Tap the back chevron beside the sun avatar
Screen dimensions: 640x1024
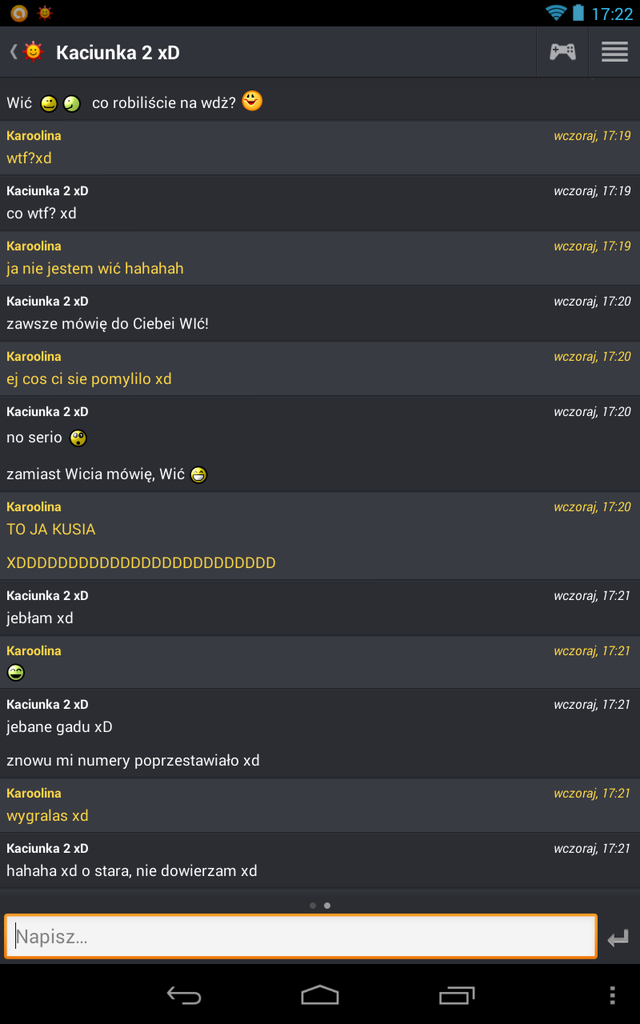[x=13, y=52]
